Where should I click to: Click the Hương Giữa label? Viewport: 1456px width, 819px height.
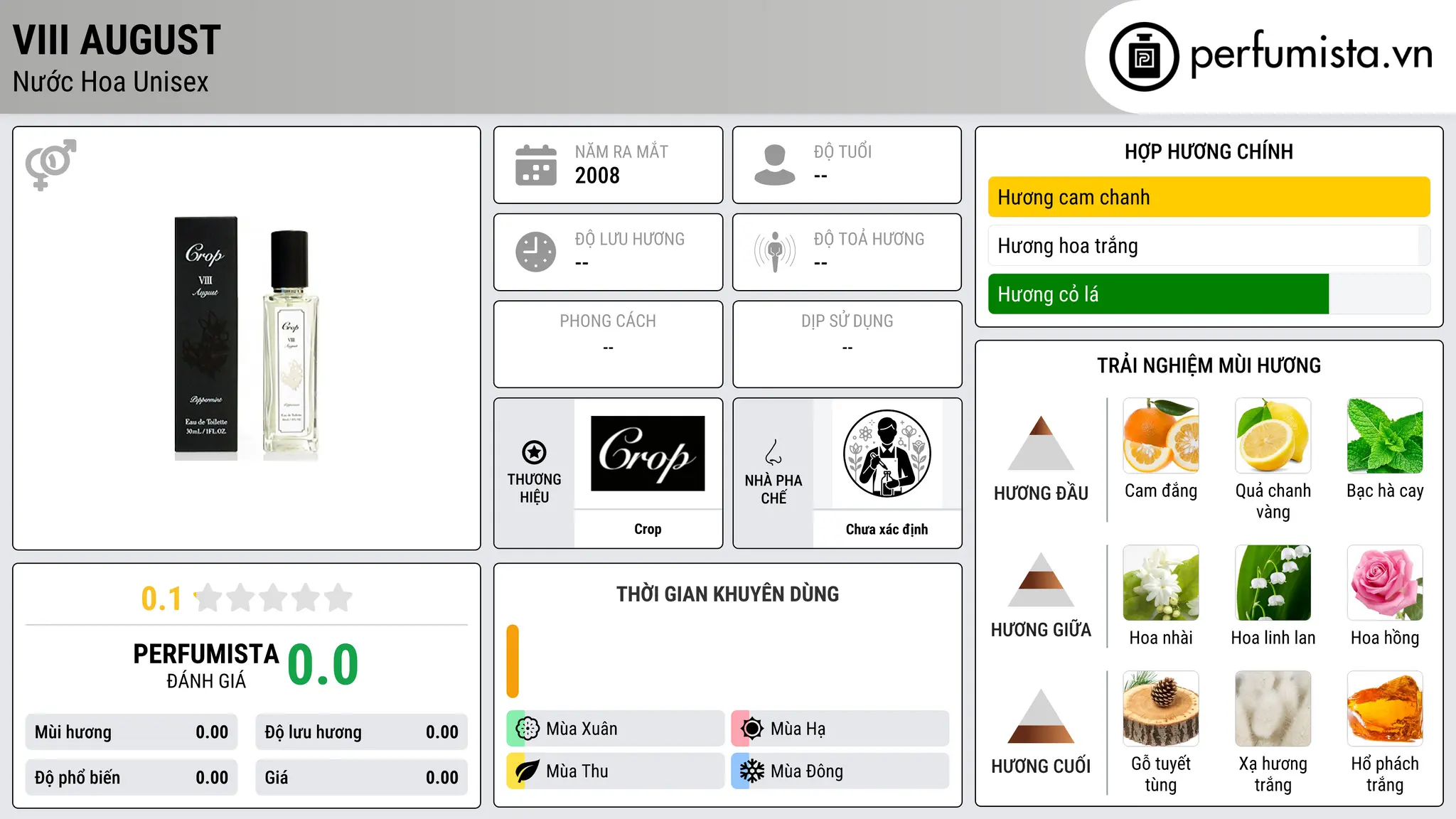tap(1041, 630)
